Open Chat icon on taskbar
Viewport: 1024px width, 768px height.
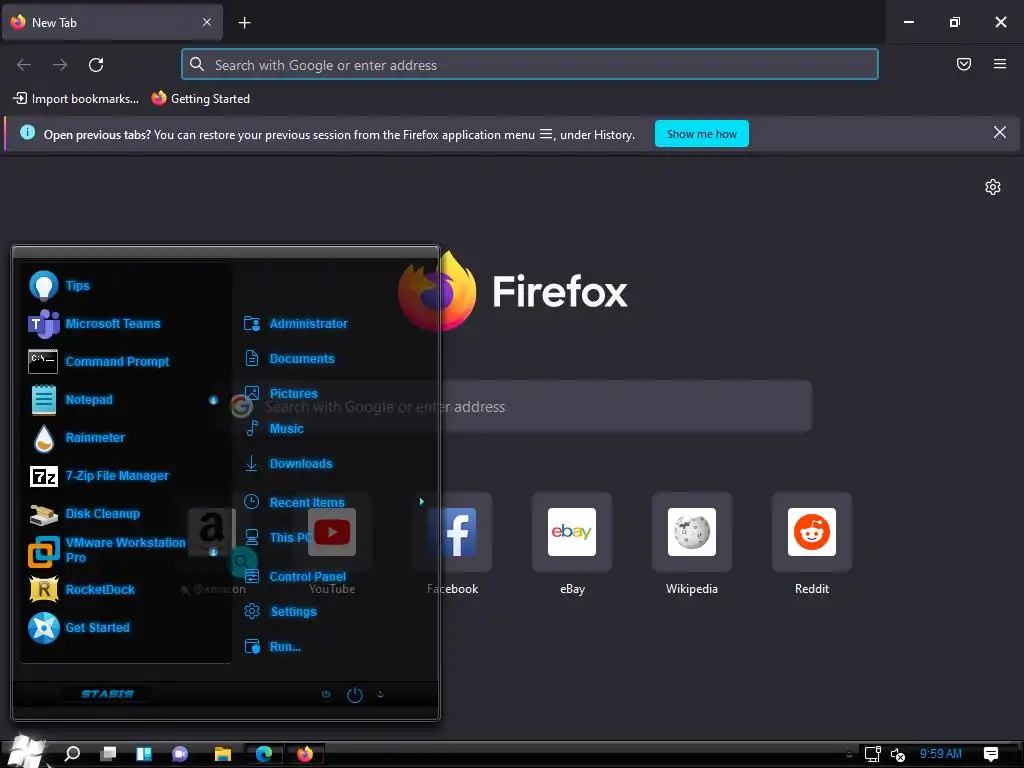[x=180, y=754]
